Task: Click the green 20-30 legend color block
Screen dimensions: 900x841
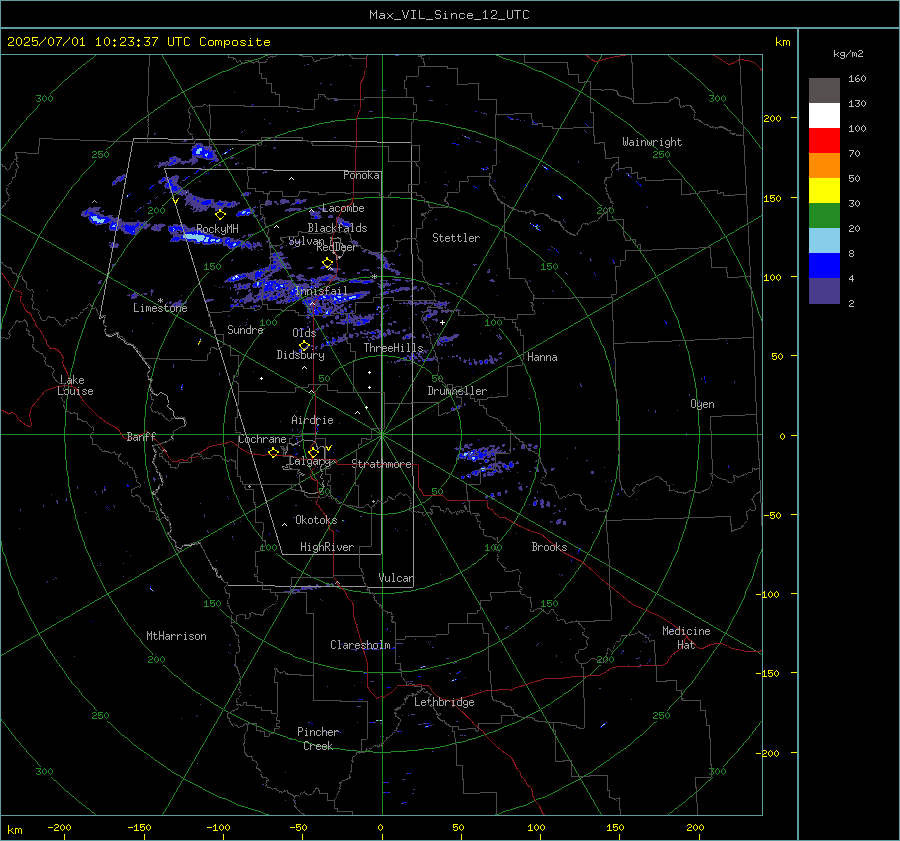Action: 824,215
